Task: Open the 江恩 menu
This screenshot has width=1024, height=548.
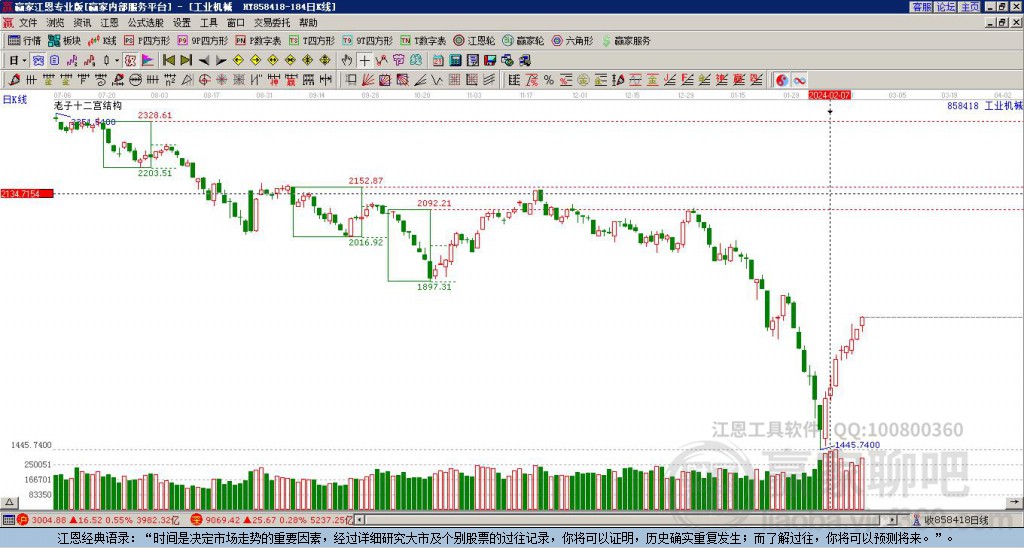Action: click(x=109, y=23)
